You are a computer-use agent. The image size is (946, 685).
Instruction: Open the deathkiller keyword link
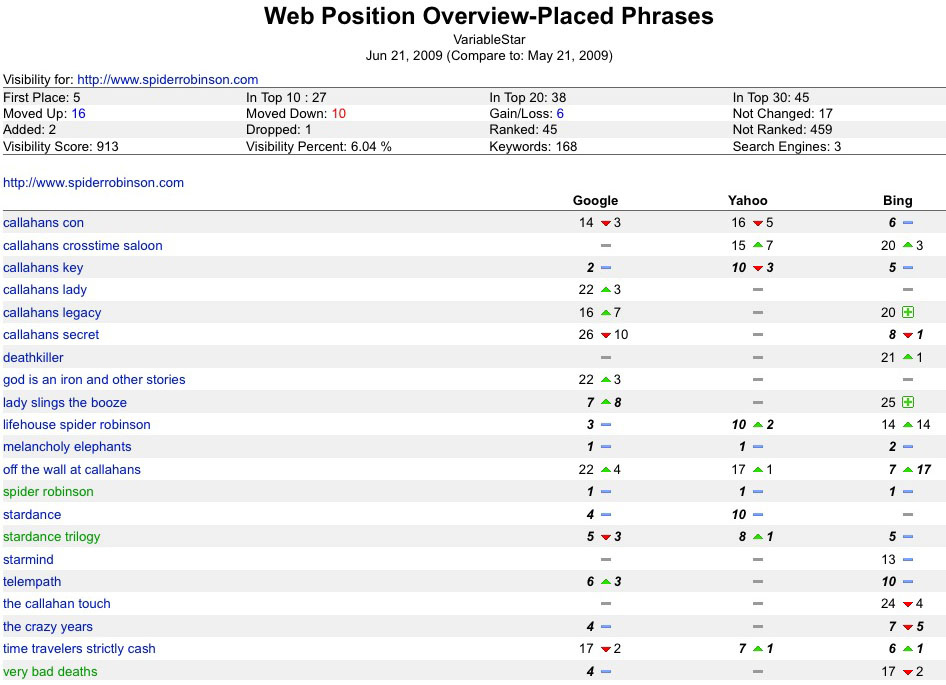tap(33, 357)
